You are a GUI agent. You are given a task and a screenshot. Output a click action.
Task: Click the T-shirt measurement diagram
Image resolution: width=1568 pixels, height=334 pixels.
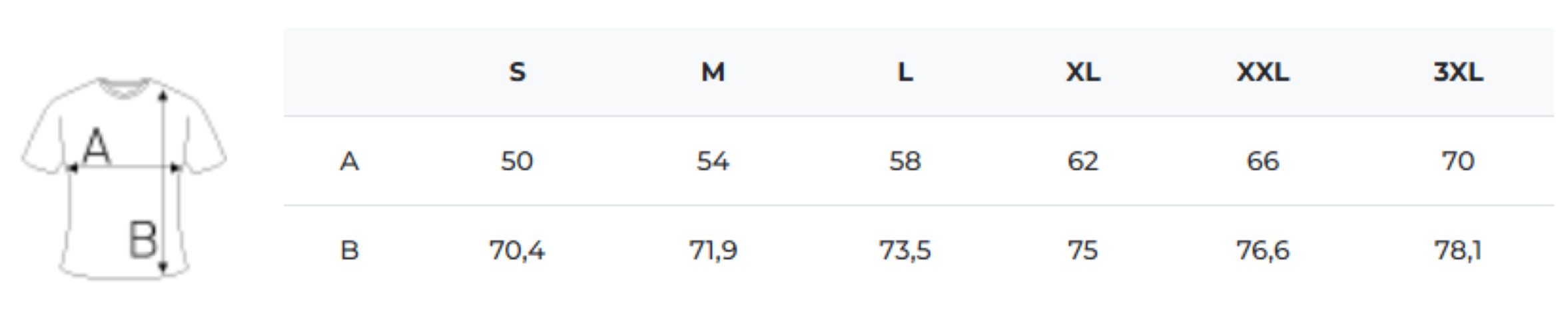coord(124,178)
